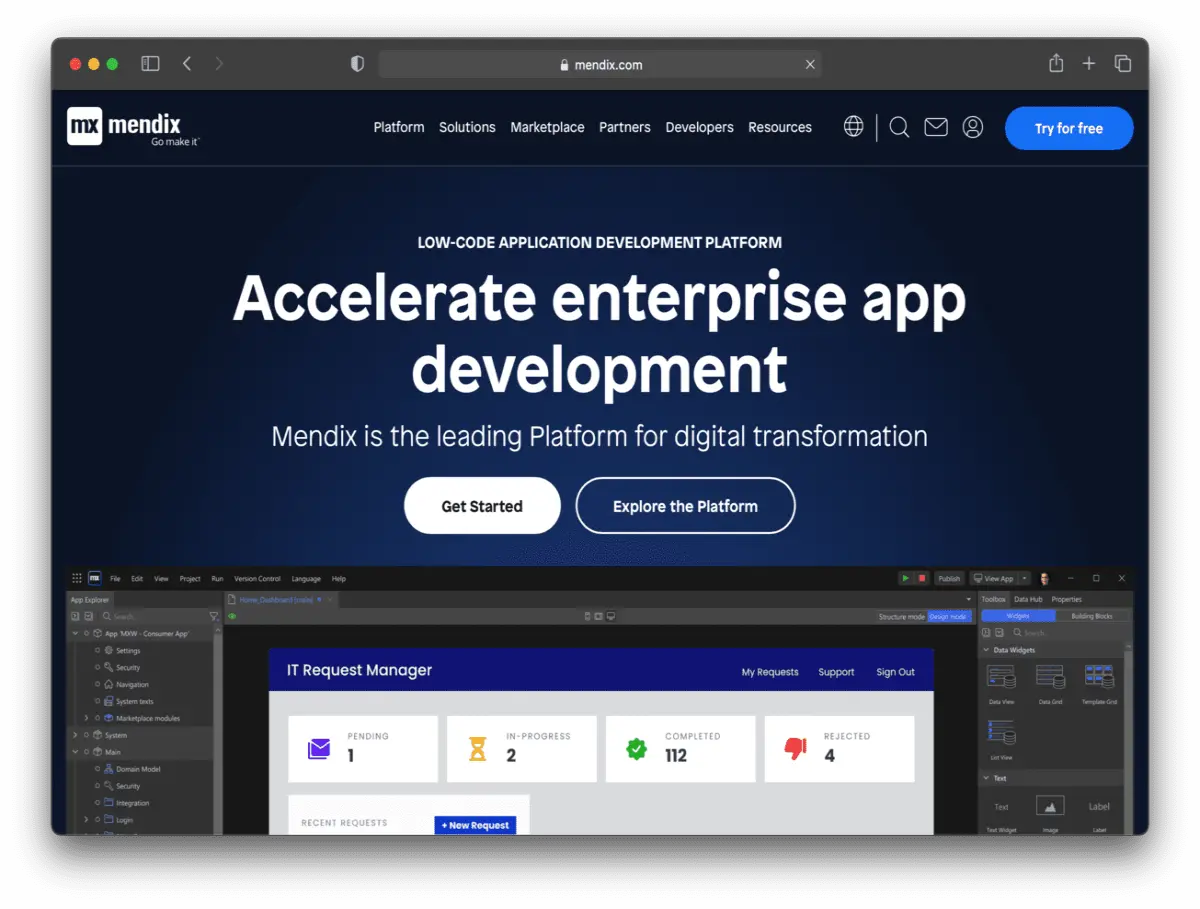Select the Building Blocks toggle
This screenshot has height=909, width=1200.
click(x=1091, y=616)
